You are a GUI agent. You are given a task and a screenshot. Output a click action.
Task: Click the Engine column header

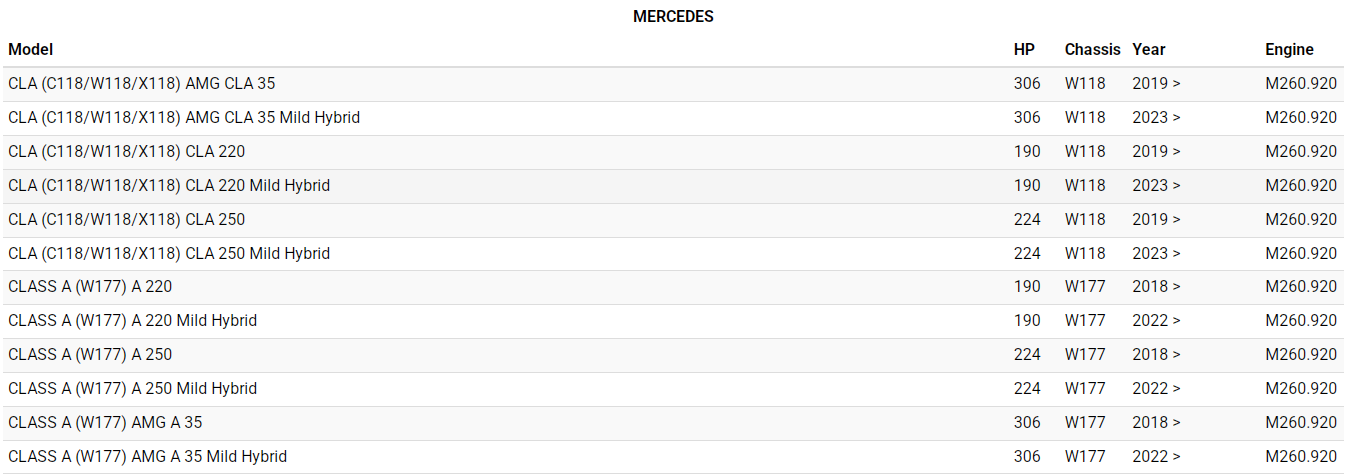pyautogui.click(x=1289, y=49)
